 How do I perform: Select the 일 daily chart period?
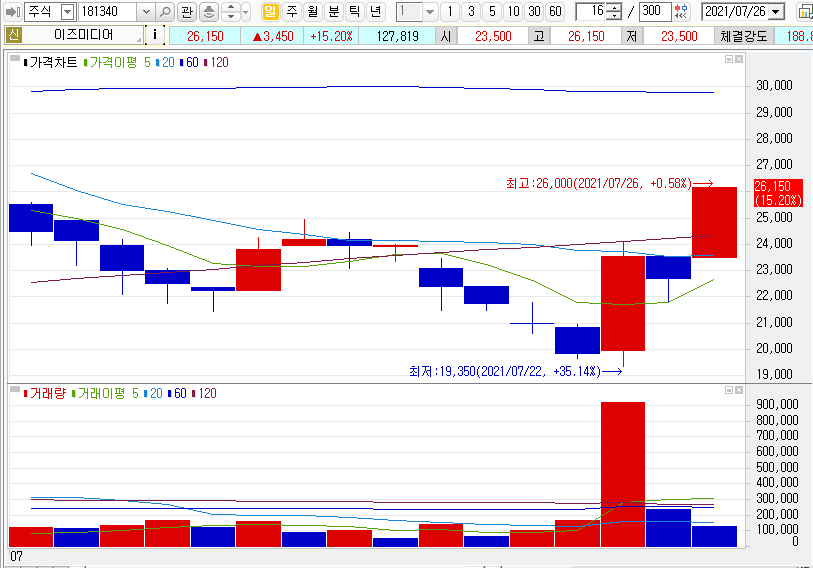[x=270, y=11]
